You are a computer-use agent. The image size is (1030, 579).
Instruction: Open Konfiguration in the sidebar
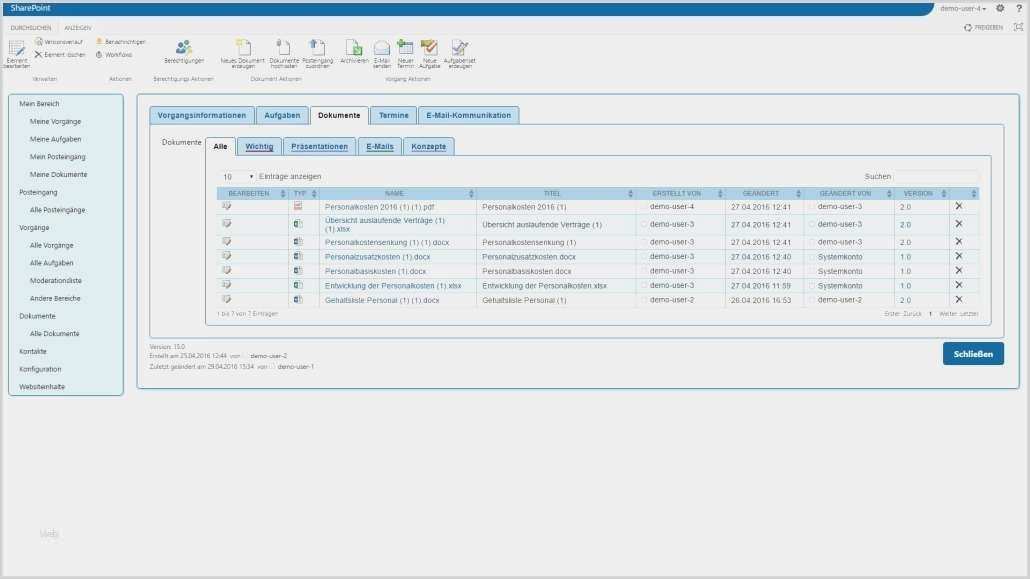[x=40, y=369]
